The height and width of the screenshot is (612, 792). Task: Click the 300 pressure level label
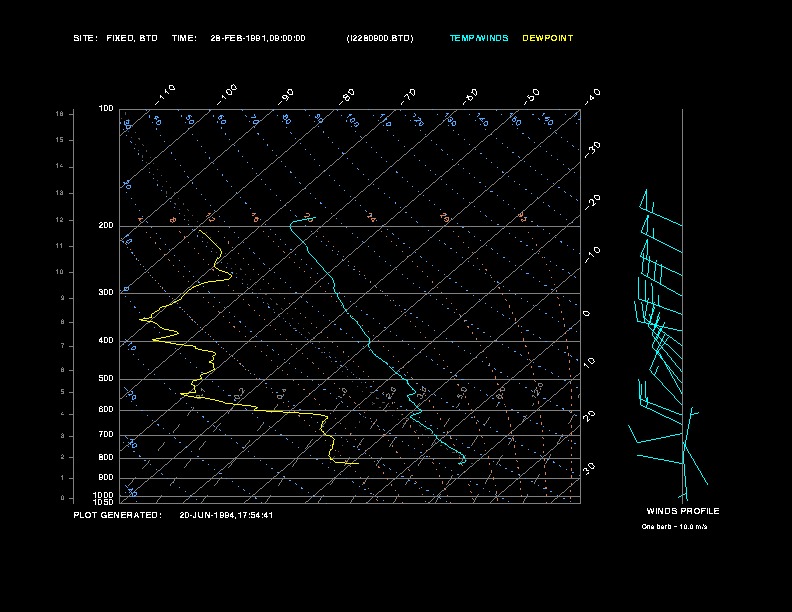click(106, 292)
